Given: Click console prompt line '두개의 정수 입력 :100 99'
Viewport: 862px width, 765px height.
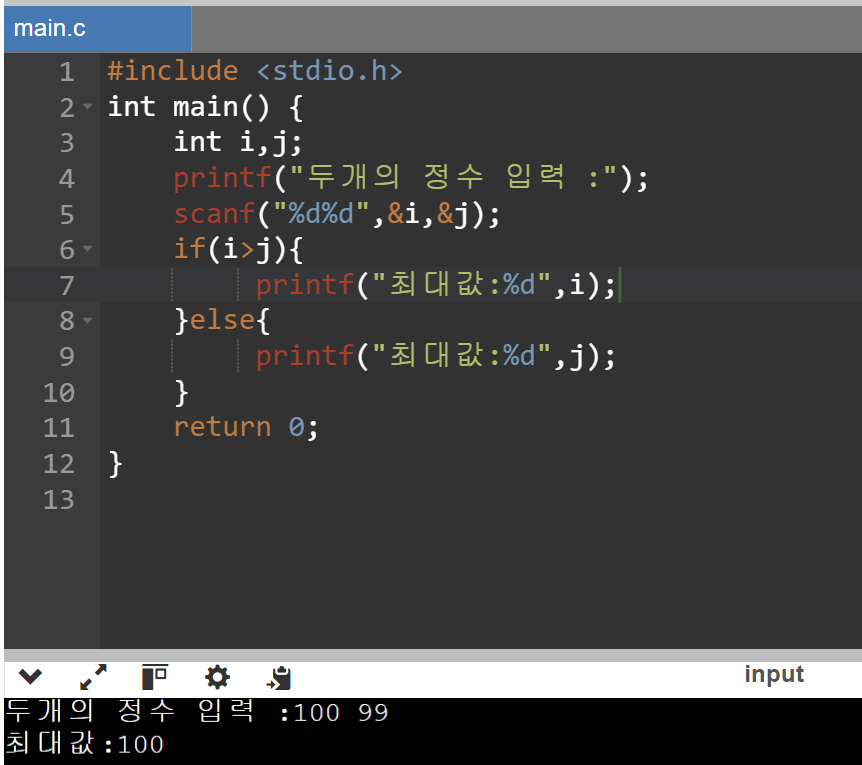Looking at the screenshot, I should 197,712.
